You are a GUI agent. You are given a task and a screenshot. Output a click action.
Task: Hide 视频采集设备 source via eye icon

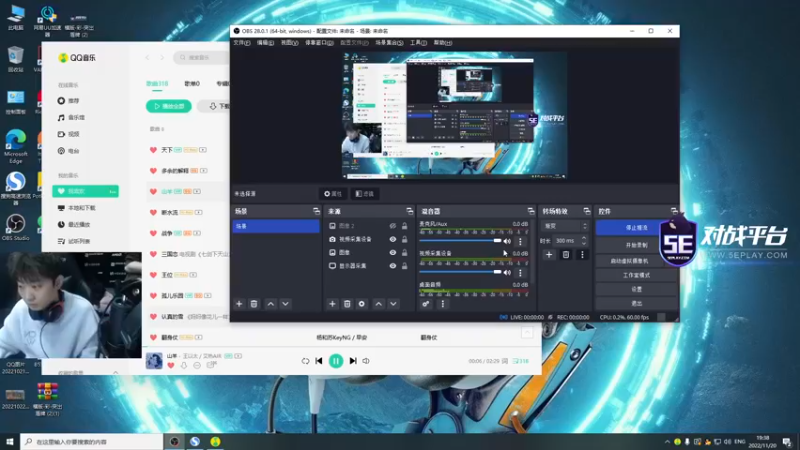tap(393, 239)
